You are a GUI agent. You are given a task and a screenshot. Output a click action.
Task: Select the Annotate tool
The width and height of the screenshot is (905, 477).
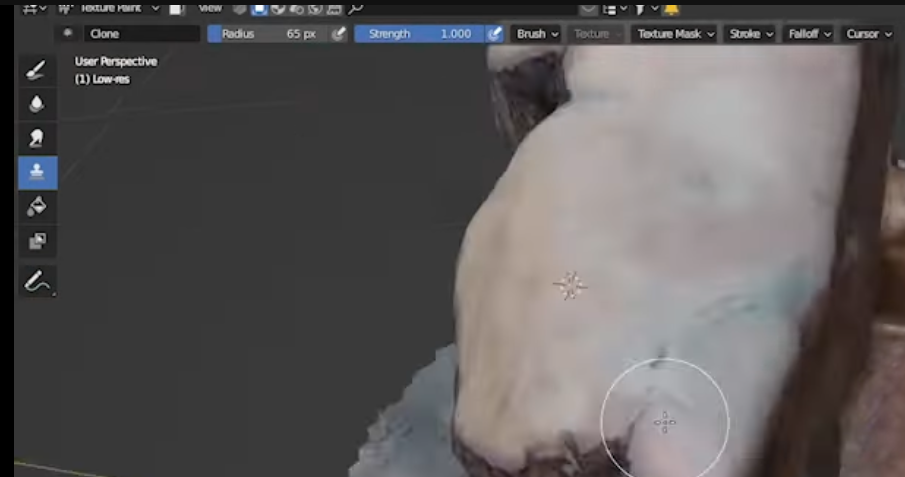38,282
